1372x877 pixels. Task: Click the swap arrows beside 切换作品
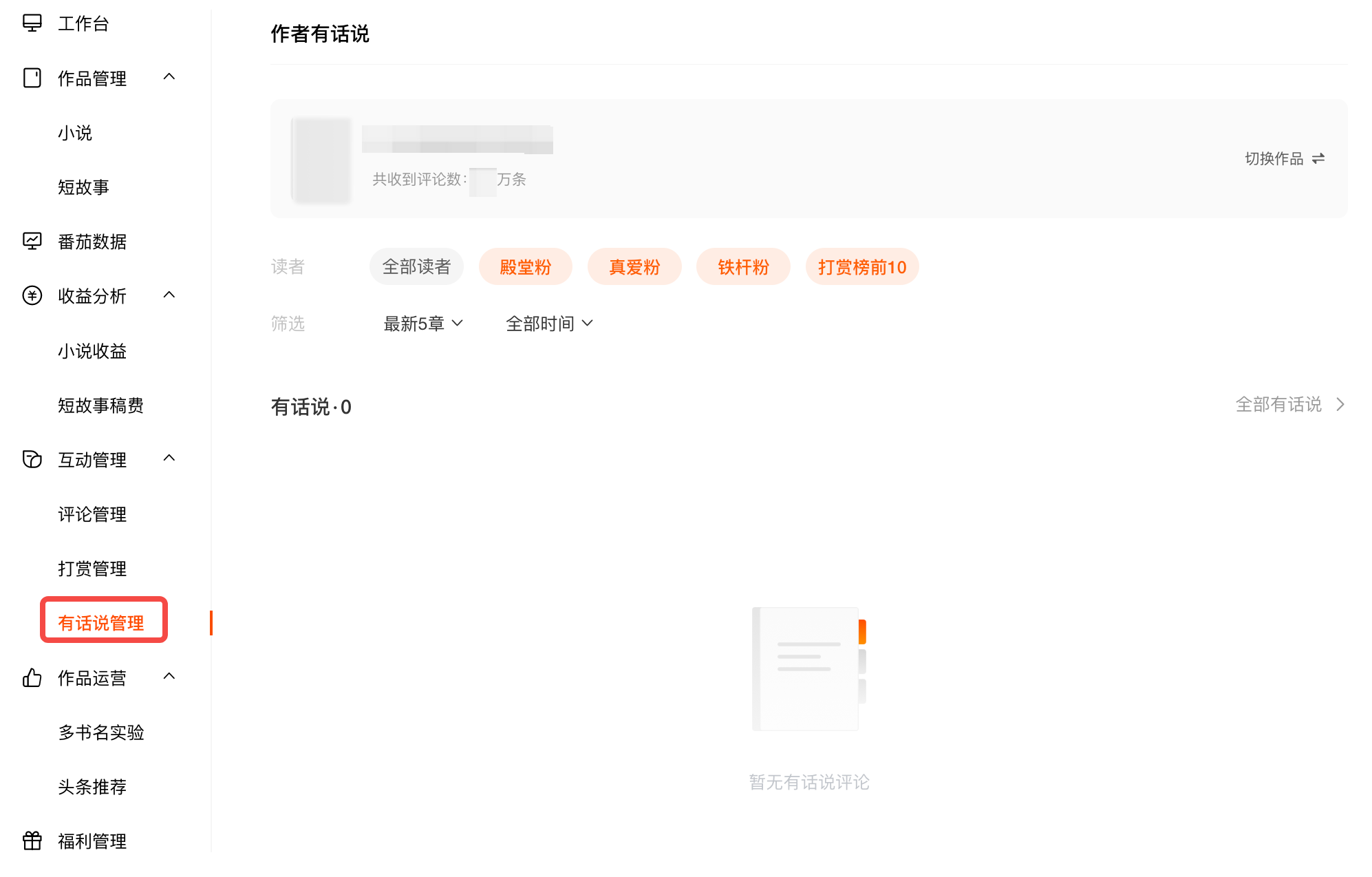pyautogui.click(x=1318, y=158)
